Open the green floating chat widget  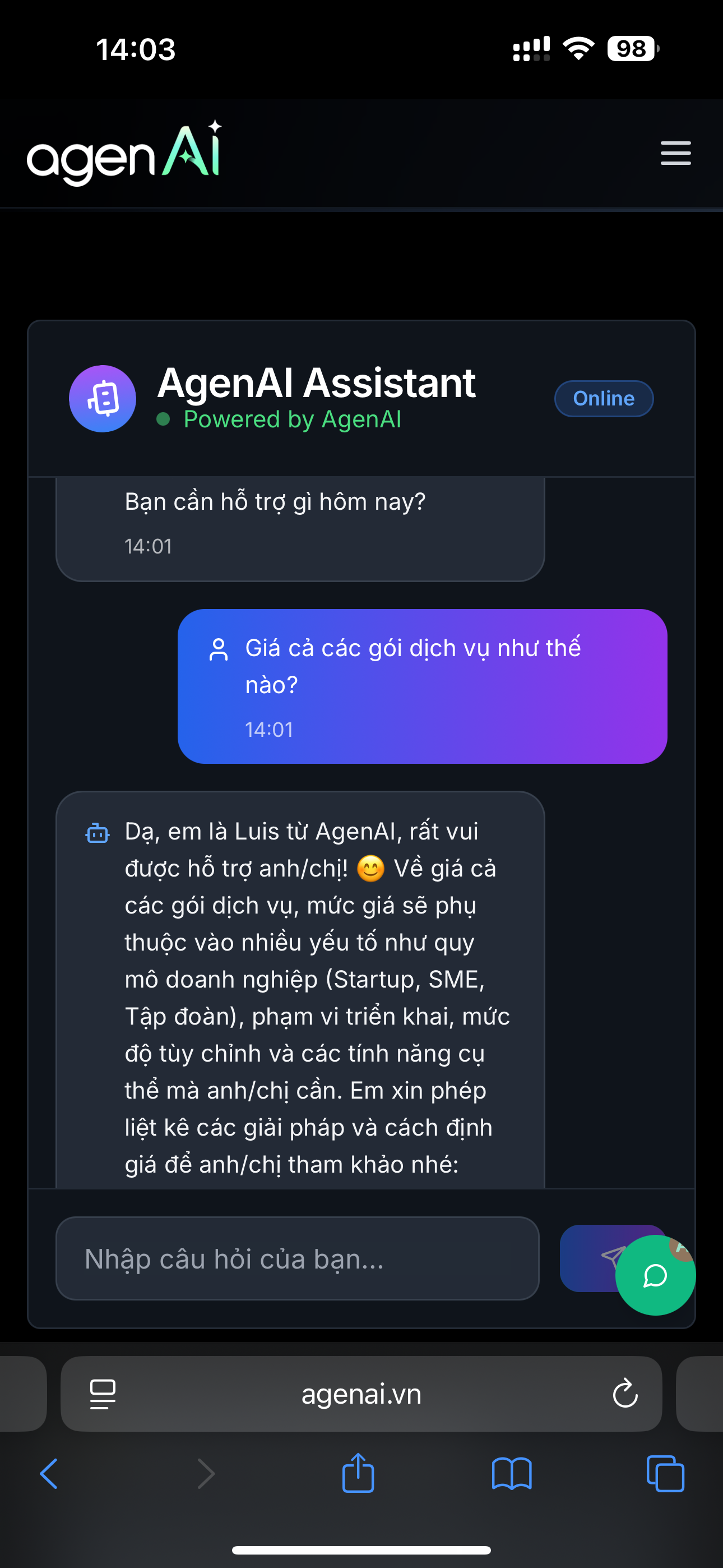655,1275
